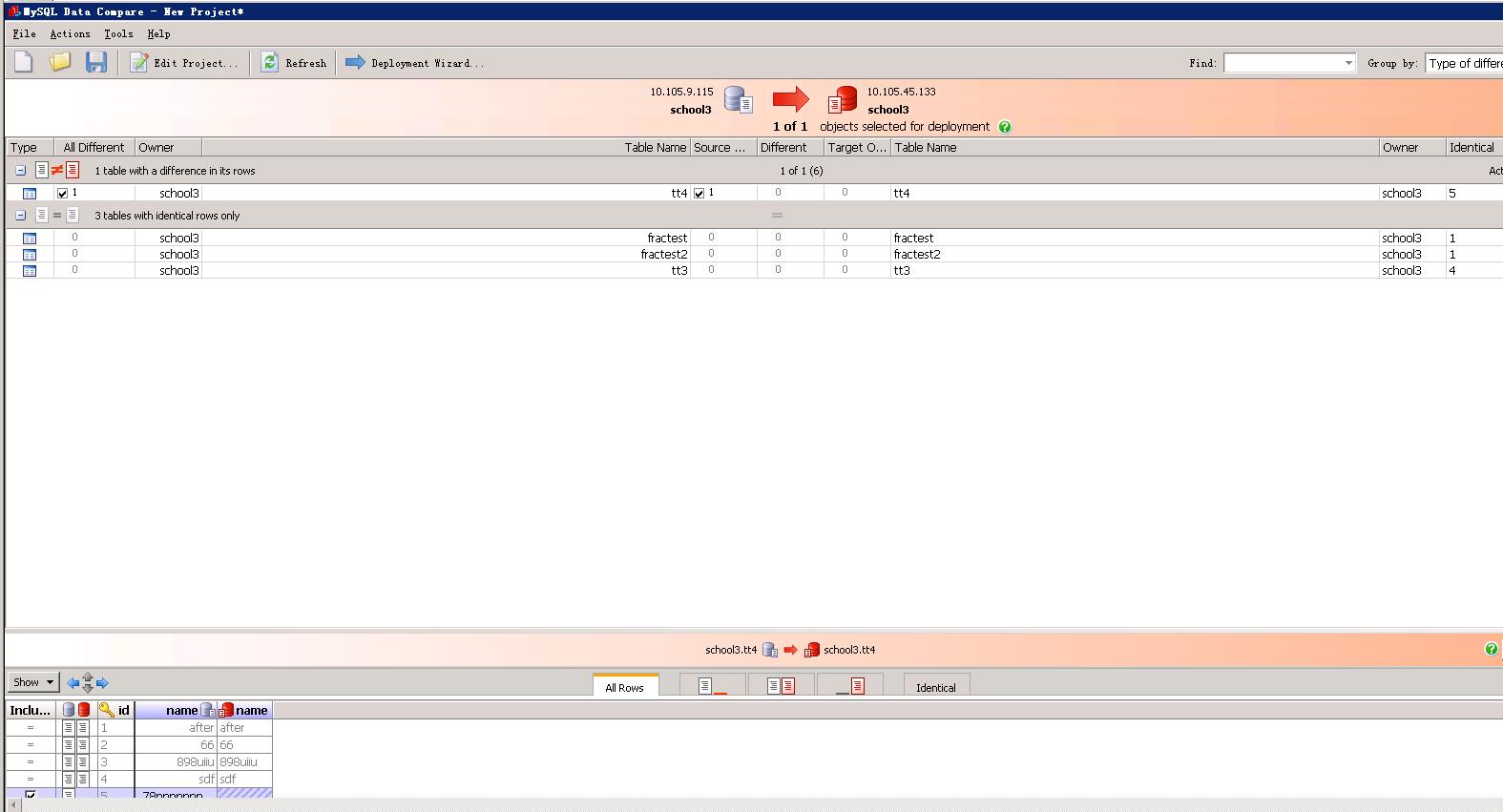Open the Help menu
This screenshot has width=1503, height=812.
tap(158, 33)
